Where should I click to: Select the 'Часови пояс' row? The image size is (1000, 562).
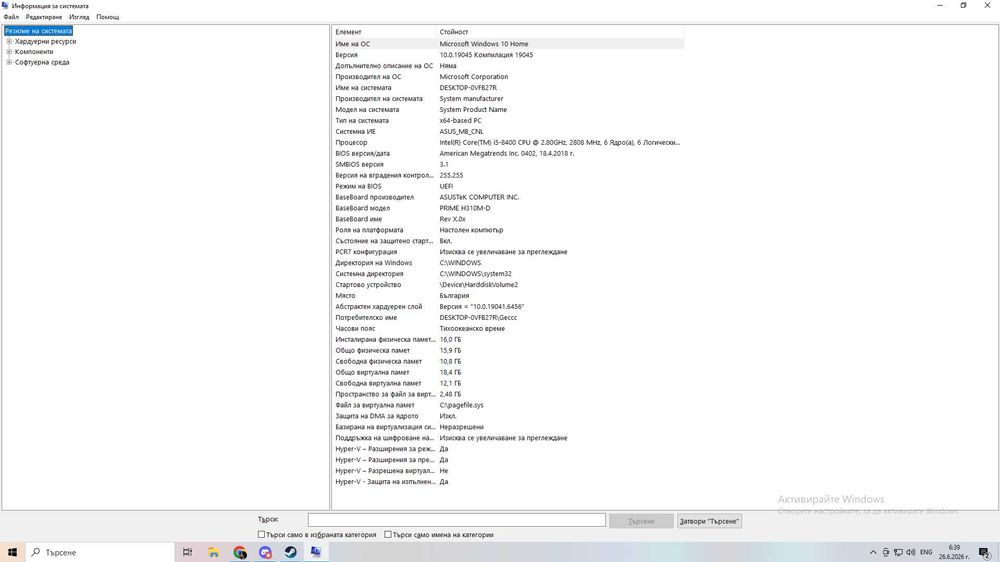tap(508, 329)
